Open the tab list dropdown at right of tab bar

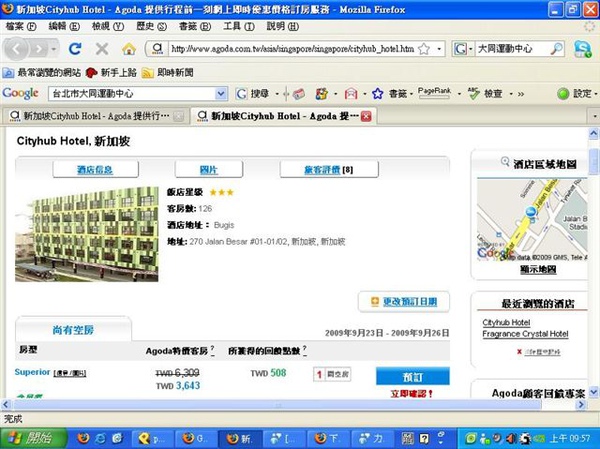pos(594,116)
